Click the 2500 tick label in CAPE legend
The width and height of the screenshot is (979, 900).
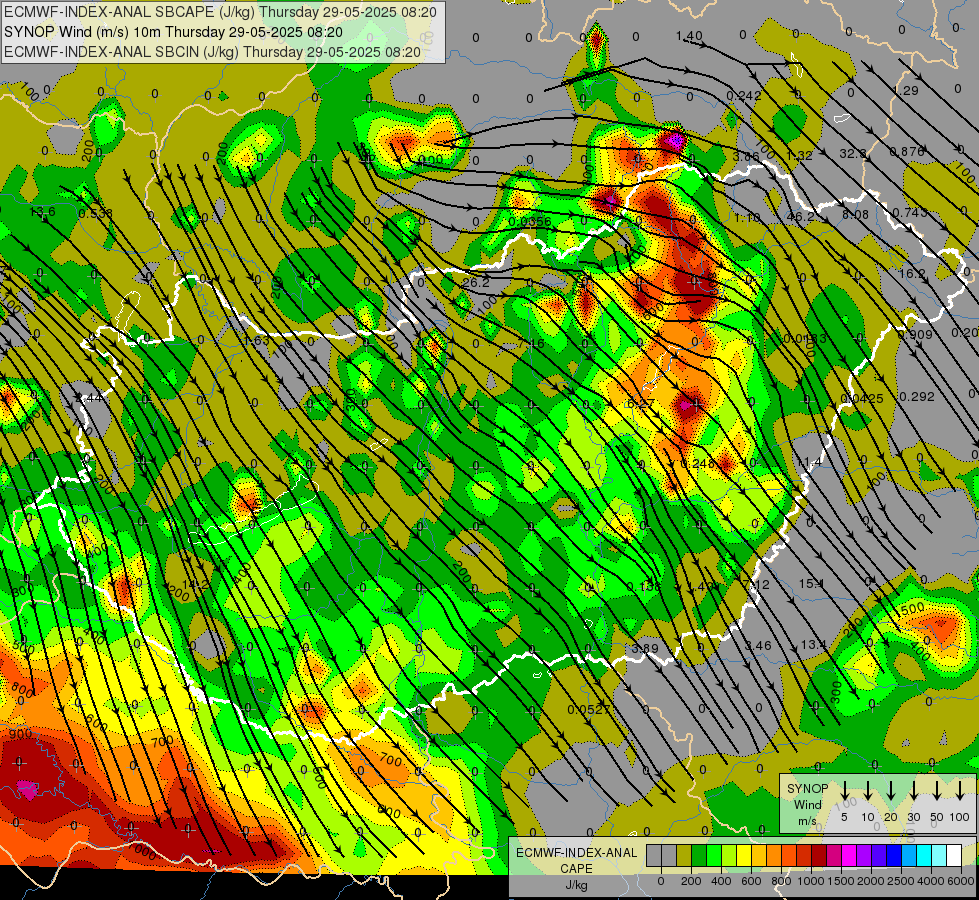900,881
